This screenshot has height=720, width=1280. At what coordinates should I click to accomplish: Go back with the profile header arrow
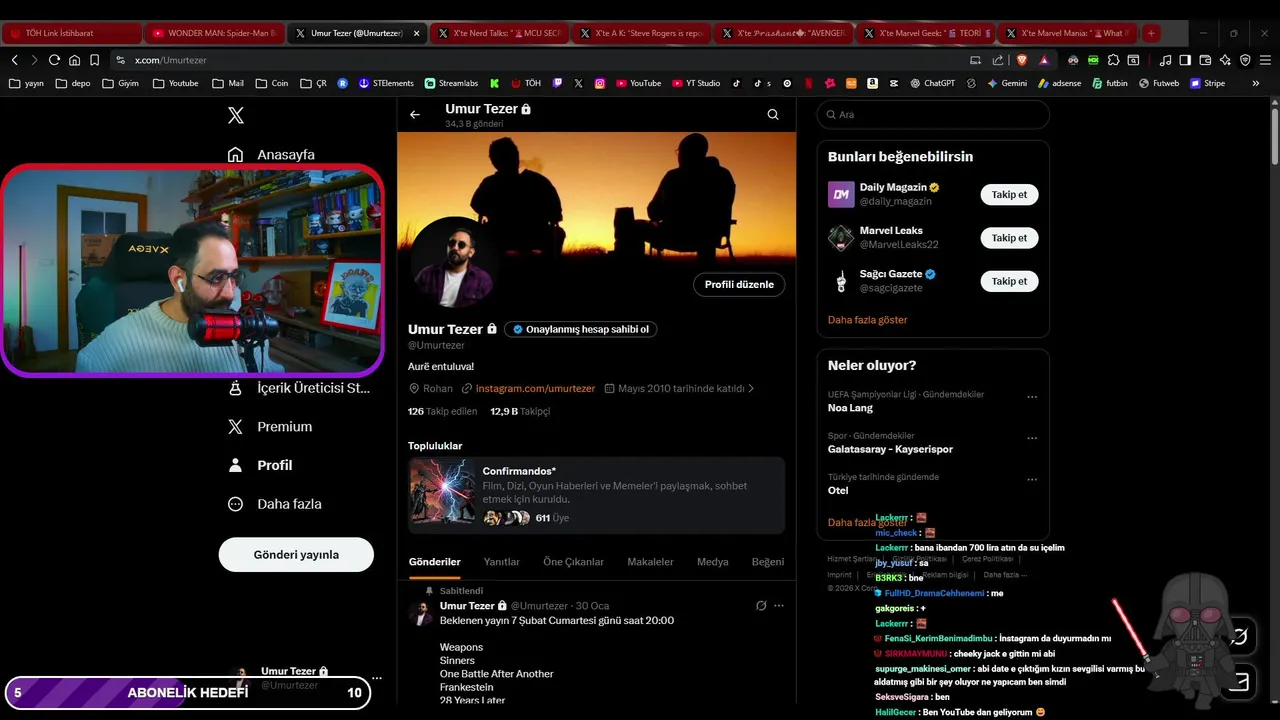pyautogui.click(x=415, y=115)
